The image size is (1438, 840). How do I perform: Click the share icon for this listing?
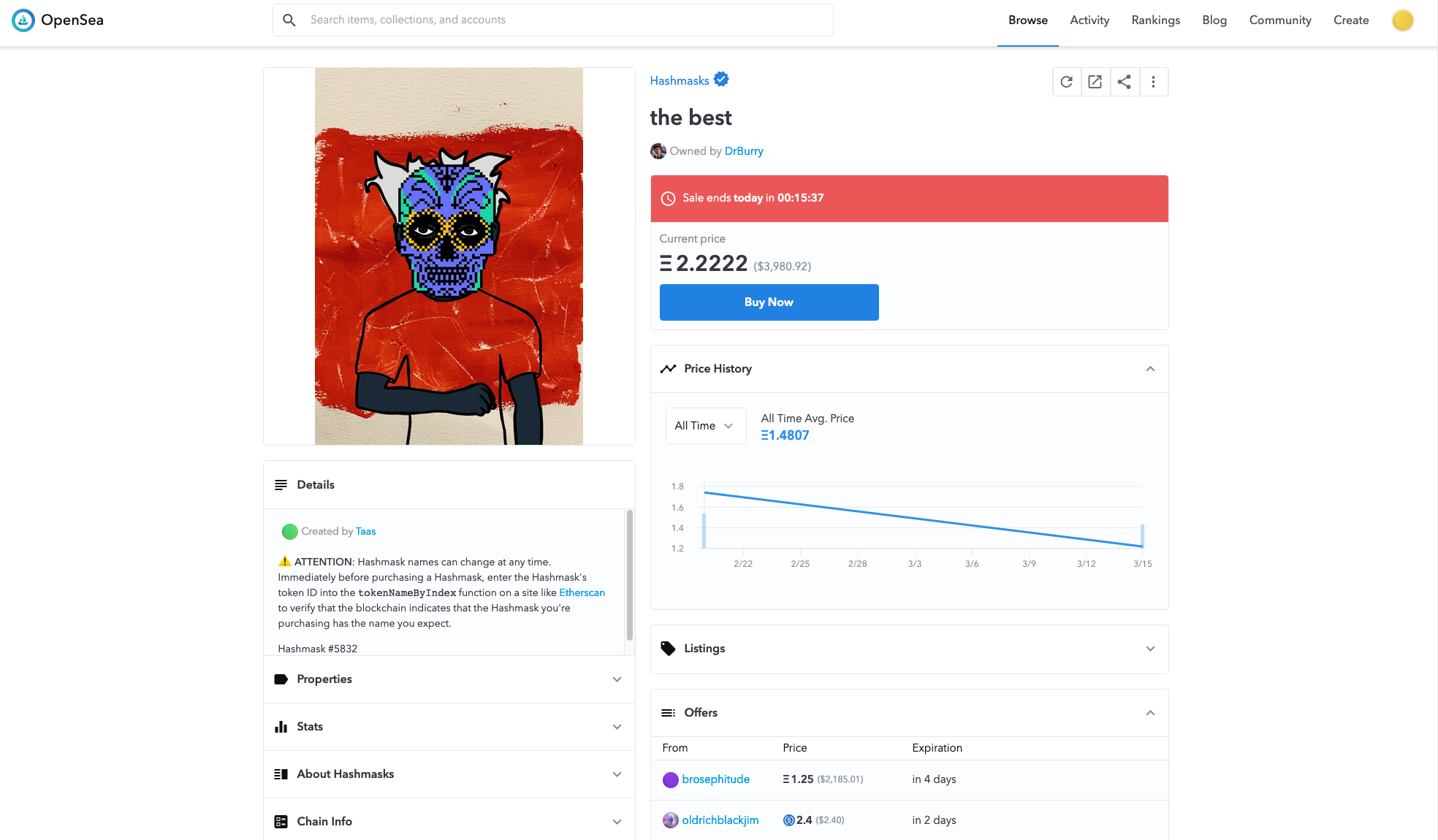point(1124,82)
